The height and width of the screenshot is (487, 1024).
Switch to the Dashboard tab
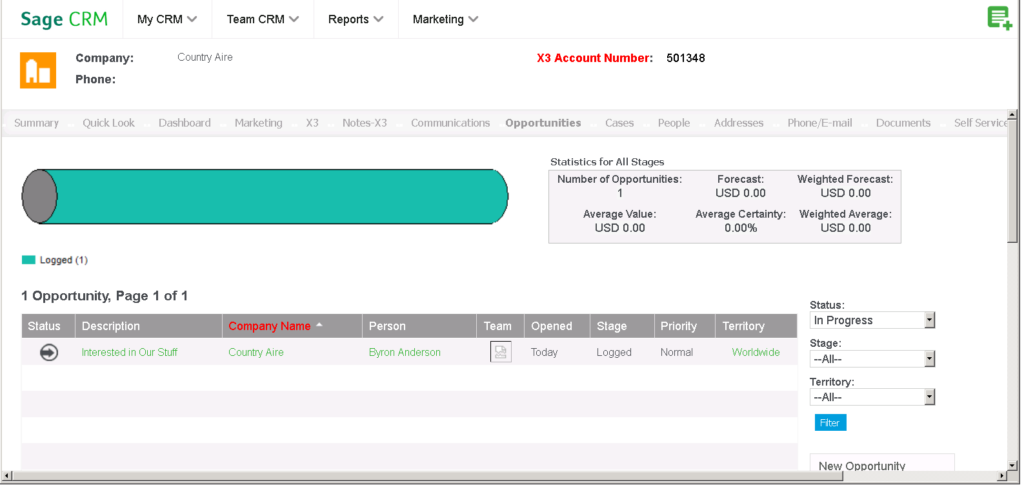pyautogui.click(x=185, y=123)
